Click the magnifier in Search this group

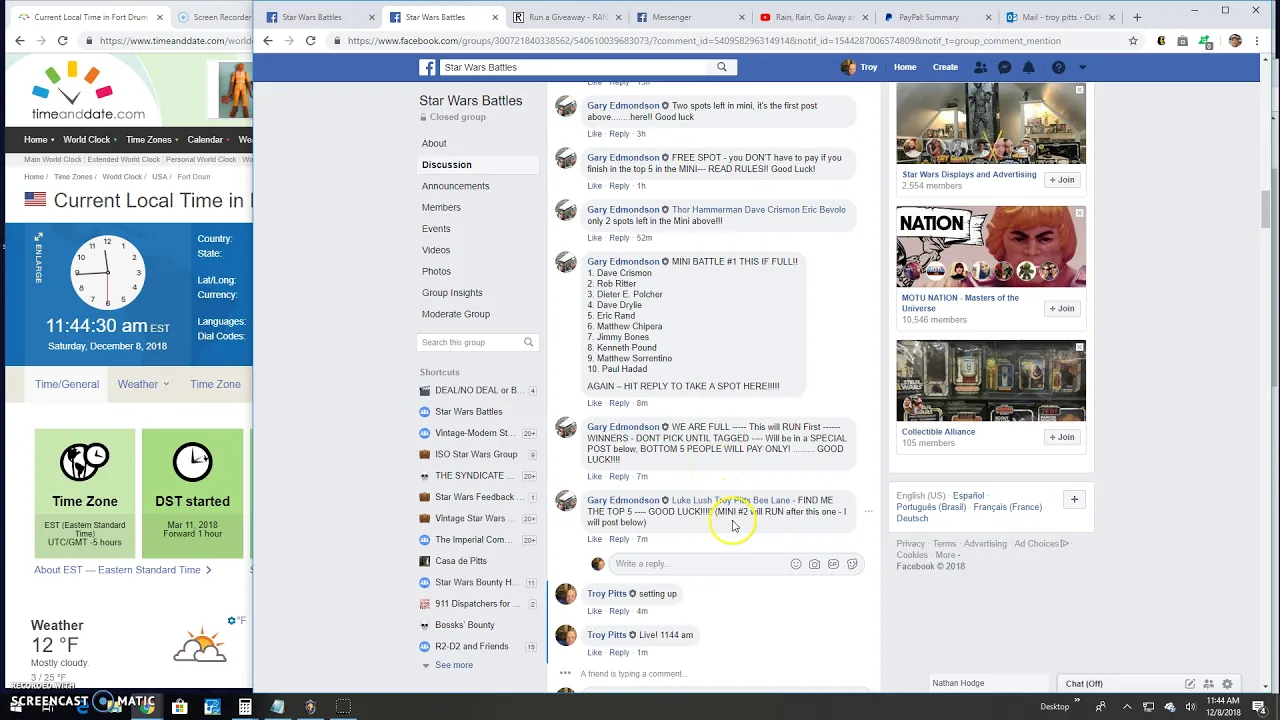[529, 342]
